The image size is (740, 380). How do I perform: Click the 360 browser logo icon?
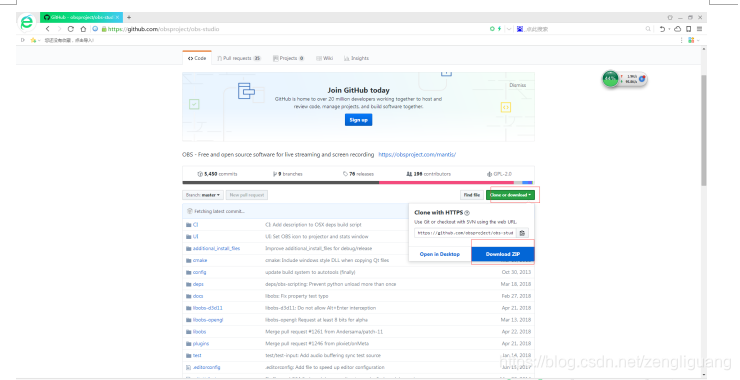(27, 22)
